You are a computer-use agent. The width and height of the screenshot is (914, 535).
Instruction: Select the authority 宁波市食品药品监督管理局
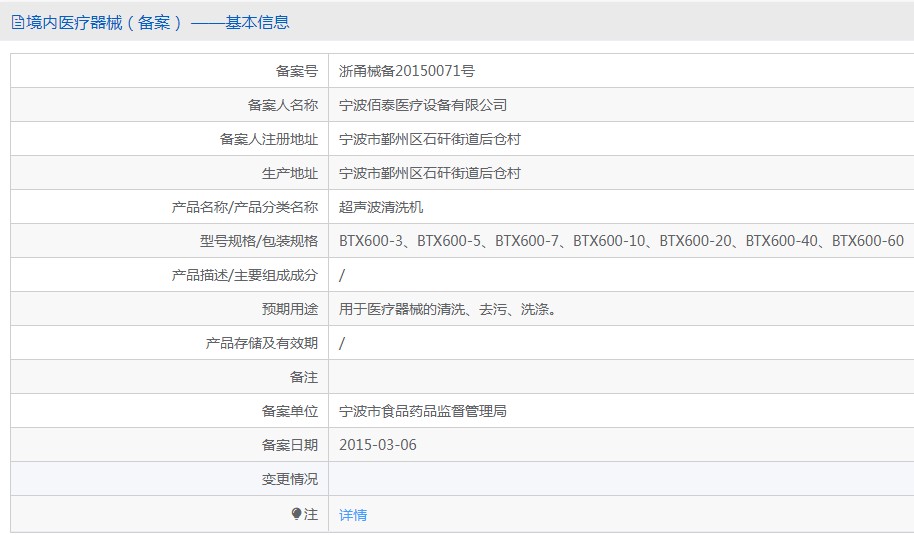point(423,411)
